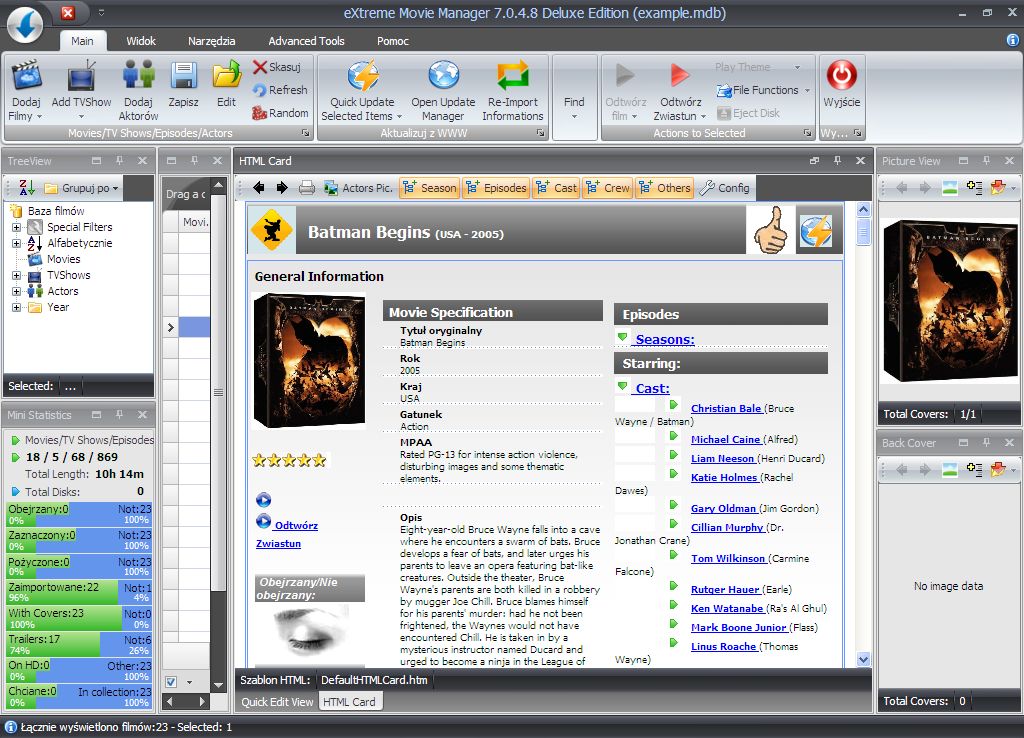Toggle the Others section button
Image resolution: width=1024 pixels, height=738 pixels.
(664, 188)
